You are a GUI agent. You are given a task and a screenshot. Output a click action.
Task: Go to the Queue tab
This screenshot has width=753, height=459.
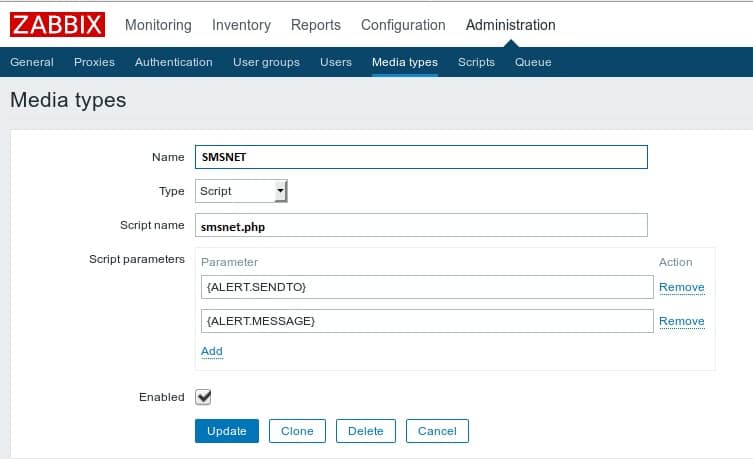click(x=533, y=62)
